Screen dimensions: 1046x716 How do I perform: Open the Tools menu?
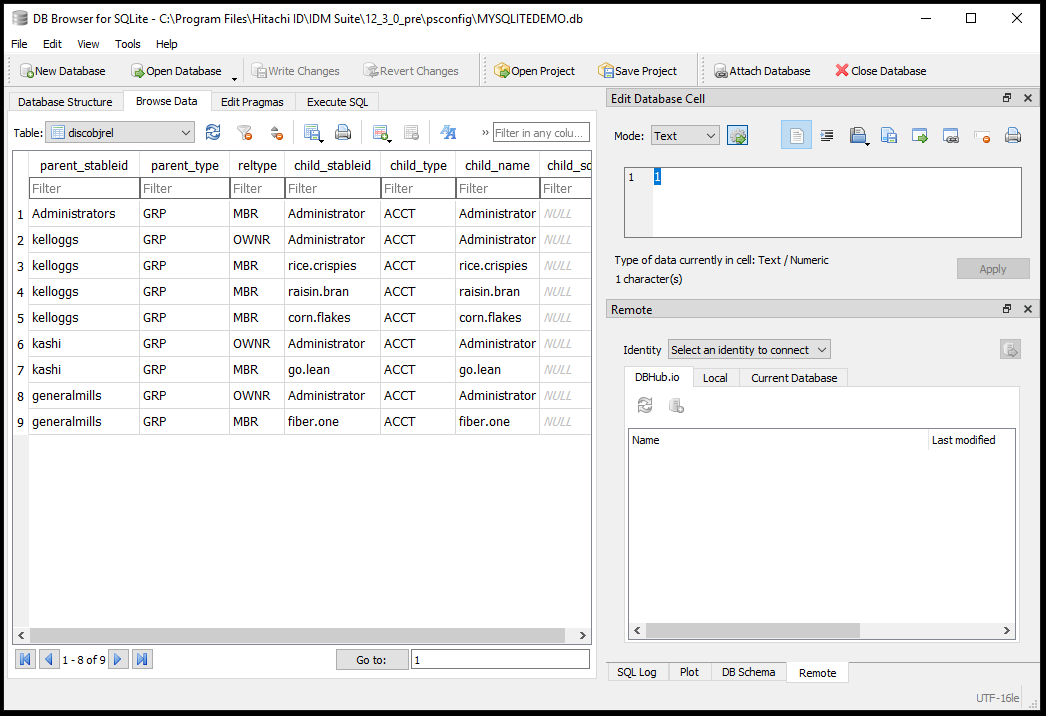128,44
